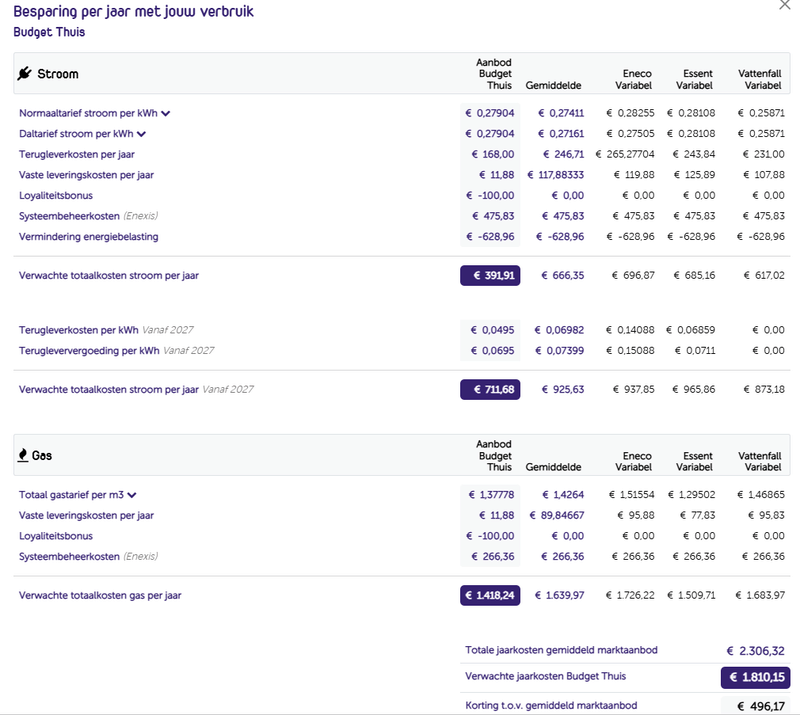This screenshot has width=800, height=715.
Task: Click the Stroom section heading
Action: point(58,74)
